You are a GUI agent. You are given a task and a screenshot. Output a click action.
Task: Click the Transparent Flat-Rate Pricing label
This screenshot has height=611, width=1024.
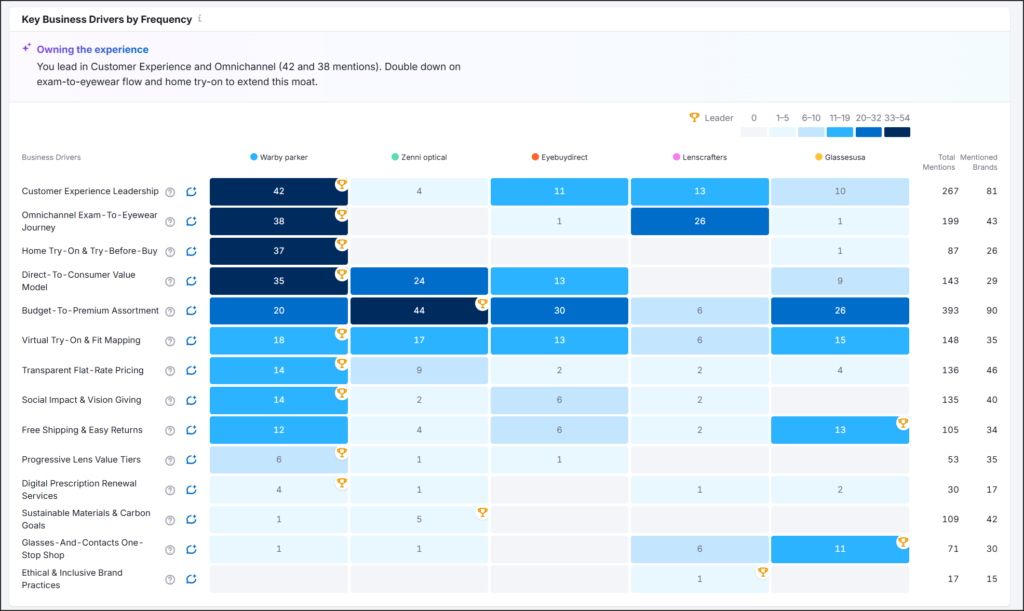tap(82, 370)
